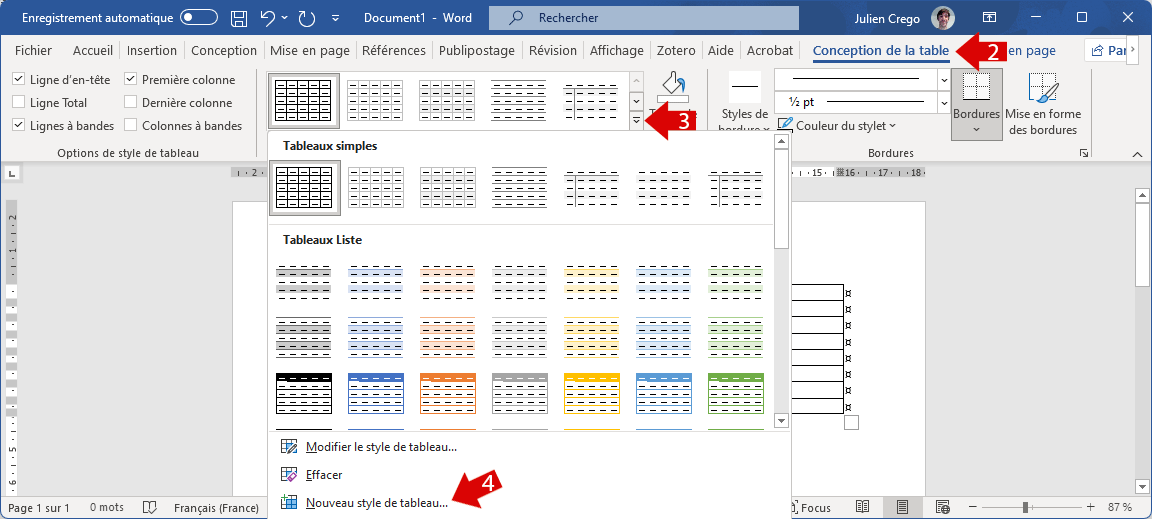Check Ligne Total checkbox
The width and height of the screenshot is (1152, 519).
tap(19, 103)
